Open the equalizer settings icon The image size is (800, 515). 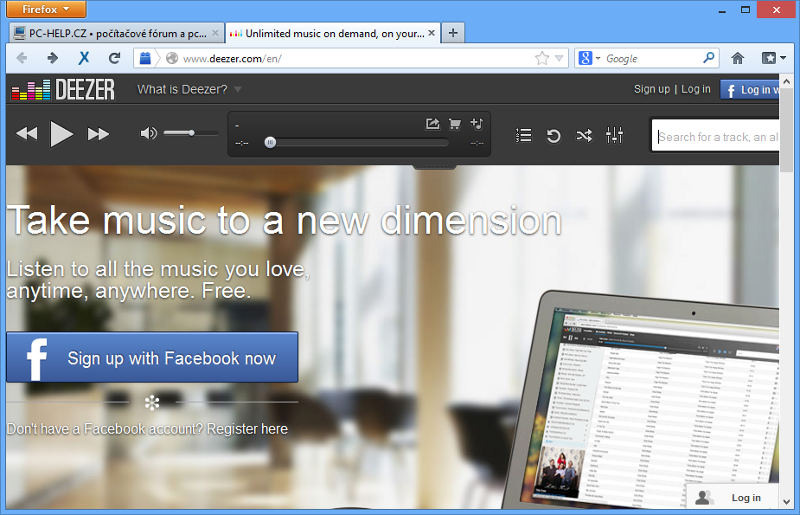pyautogui.click(x=614, y=135)
